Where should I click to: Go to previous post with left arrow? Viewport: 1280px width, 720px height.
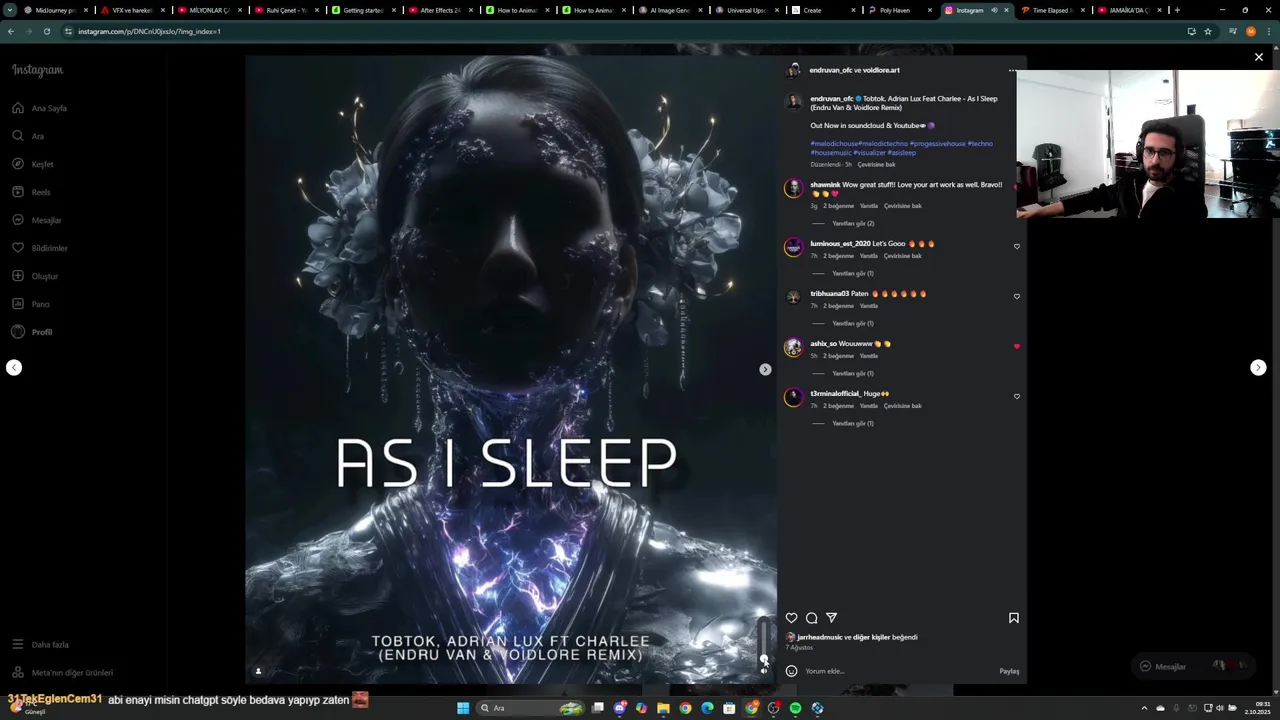(14, 367)
